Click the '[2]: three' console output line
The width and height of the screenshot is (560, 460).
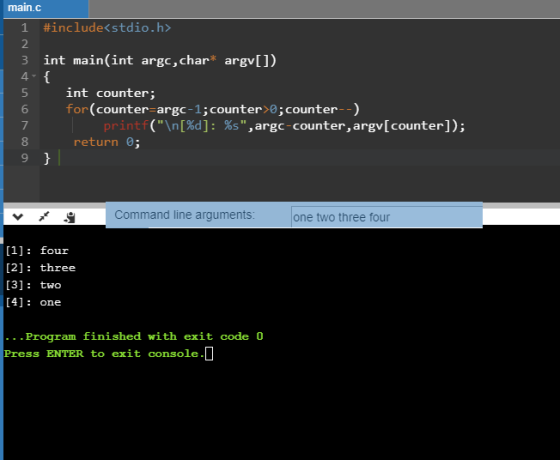40,268
